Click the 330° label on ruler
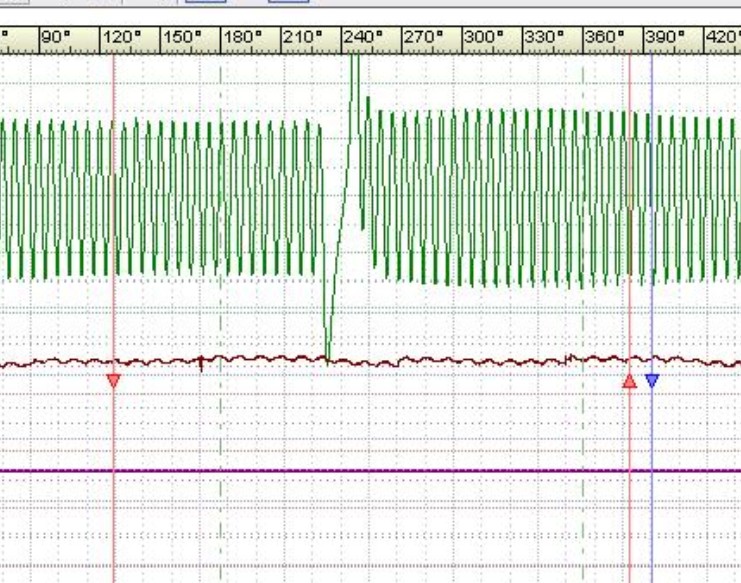The image size is (741, 583). click(x=544, y=36)
